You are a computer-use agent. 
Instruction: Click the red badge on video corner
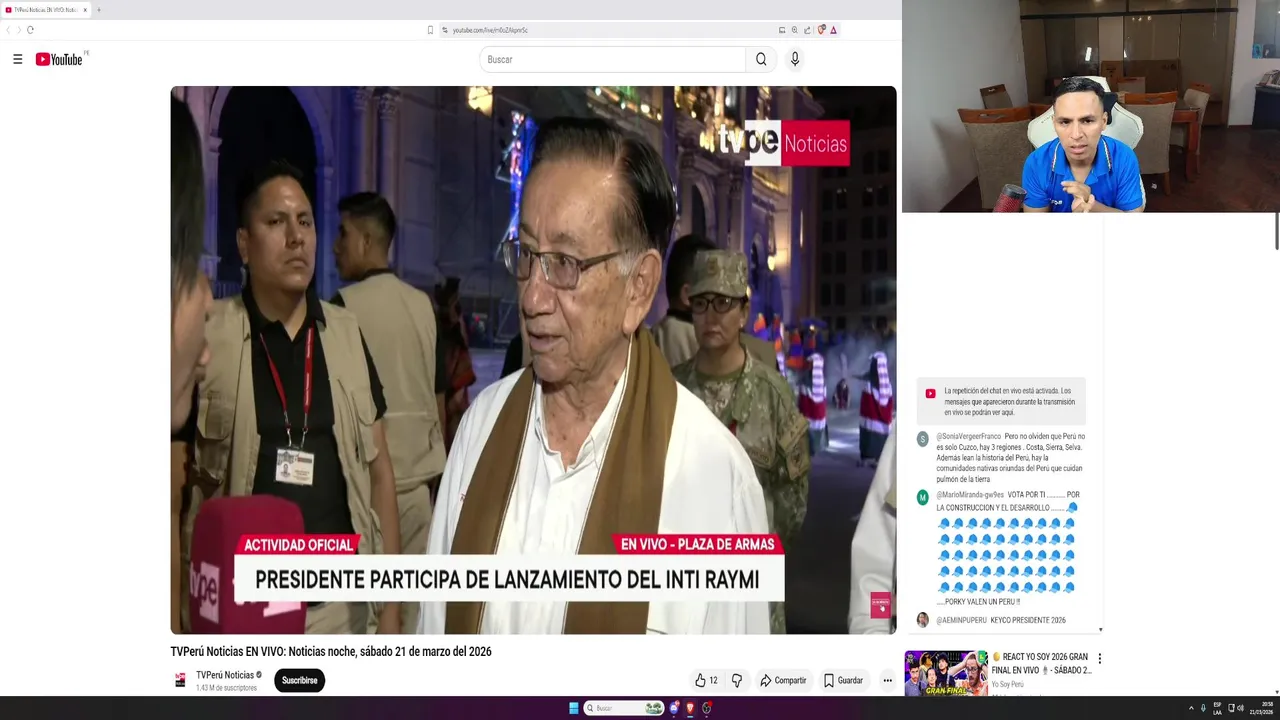pos(880,604)
